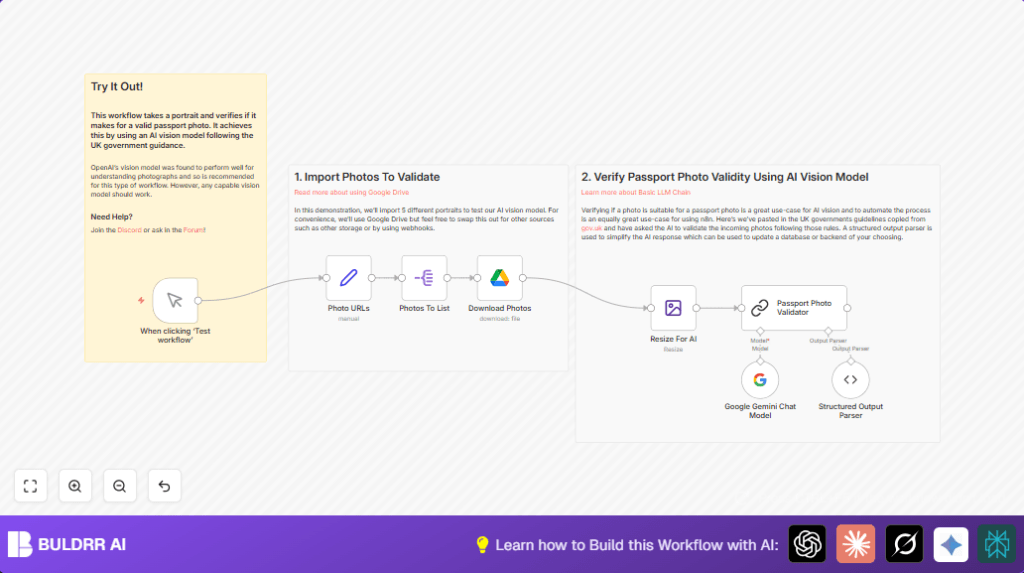Image resolution: width=1024 pixels, height=573 pixels.
Task: Click the gov.uk link in the description
Action: tap(590, 227)
